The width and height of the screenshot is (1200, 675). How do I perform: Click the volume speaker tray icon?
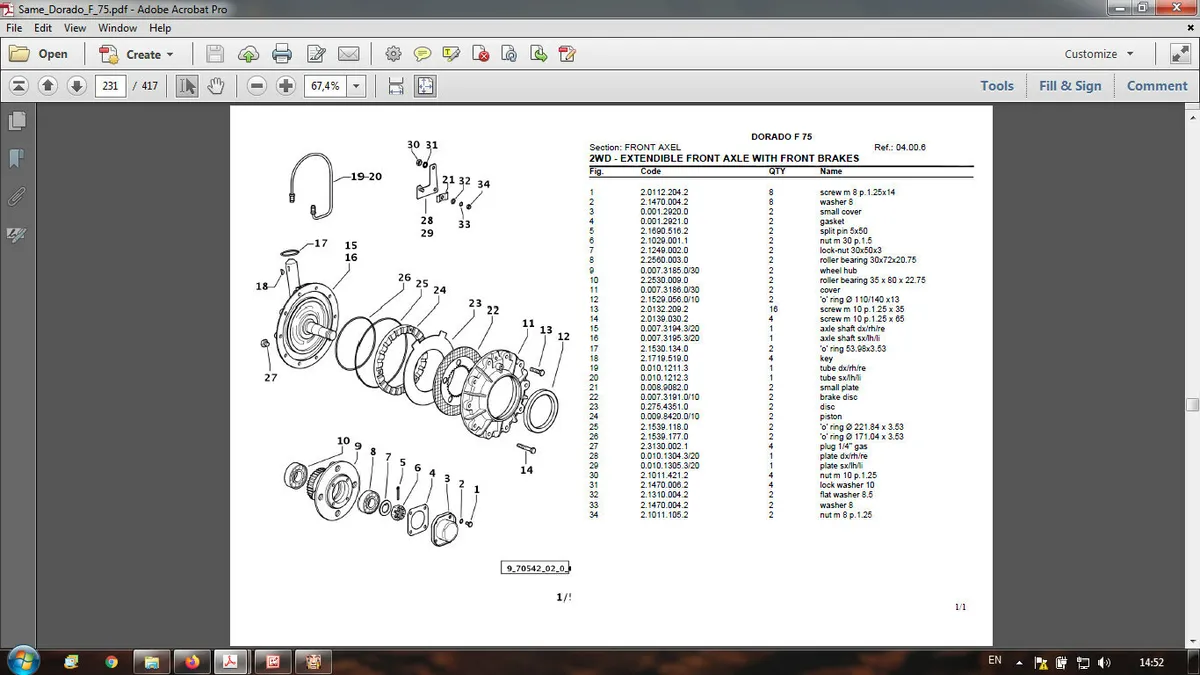point(1103,662)
